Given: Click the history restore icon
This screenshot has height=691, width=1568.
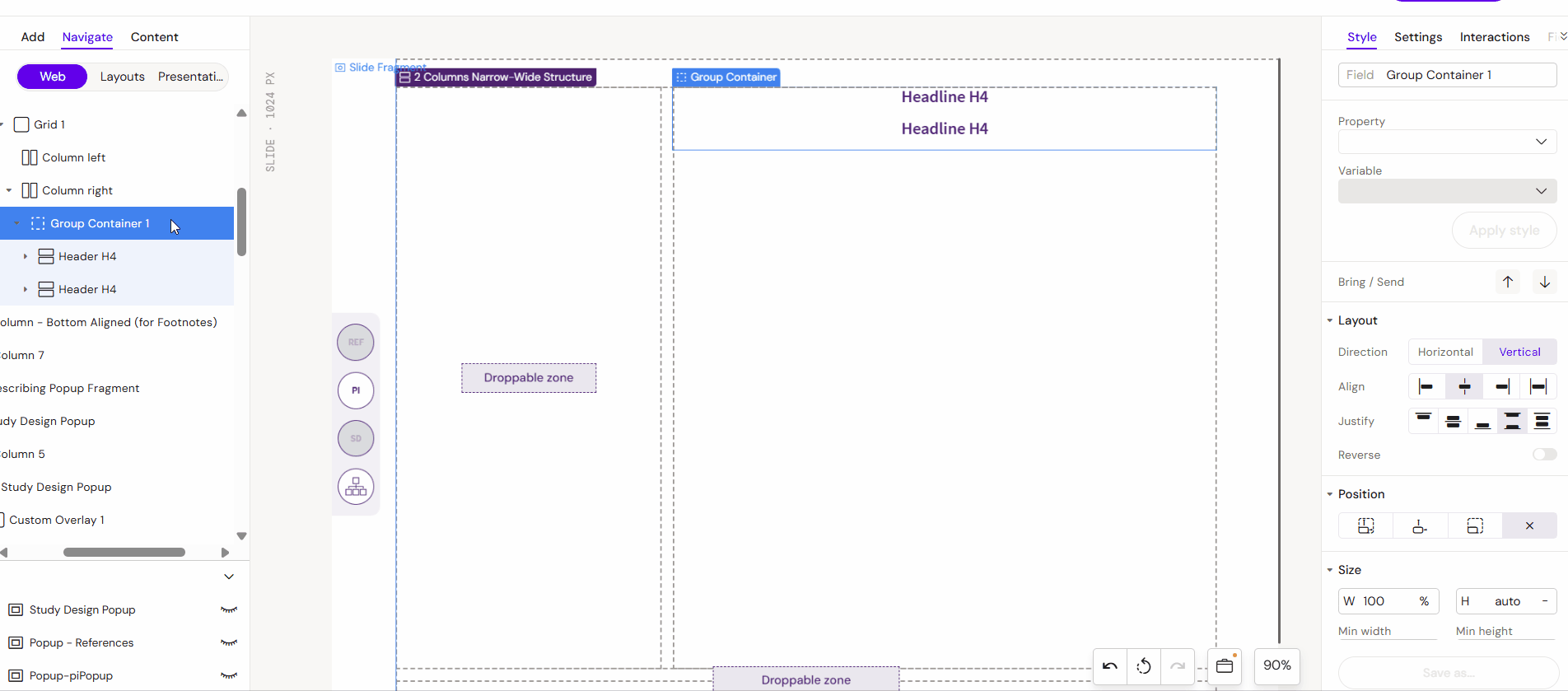Looking at the screenshot, I should 1144,666.
